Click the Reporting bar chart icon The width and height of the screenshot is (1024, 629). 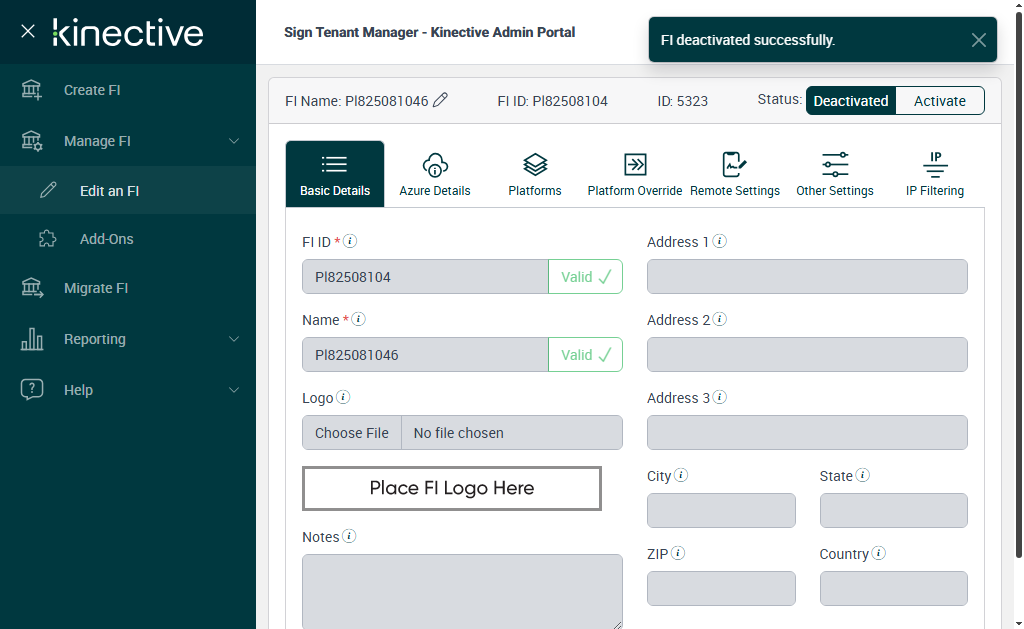(31, 338)
